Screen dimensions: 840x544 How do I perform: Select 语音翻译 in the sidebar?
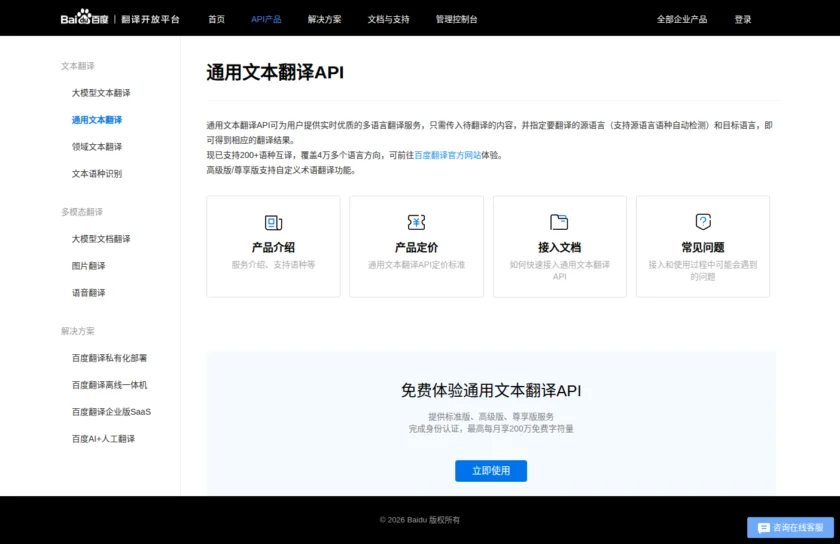click(88, 292)
